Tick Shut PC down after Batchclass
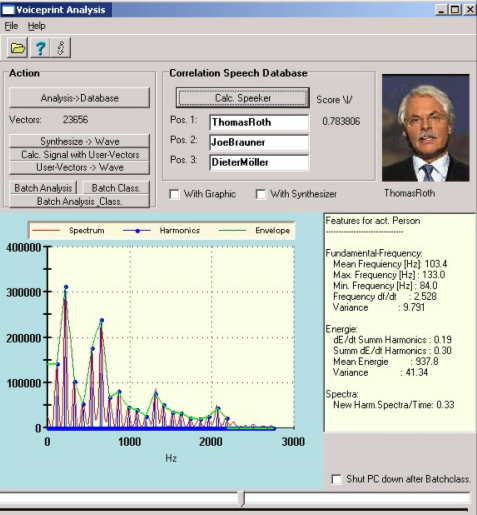This screenshot has height=515, width=477. pos(337,479)
